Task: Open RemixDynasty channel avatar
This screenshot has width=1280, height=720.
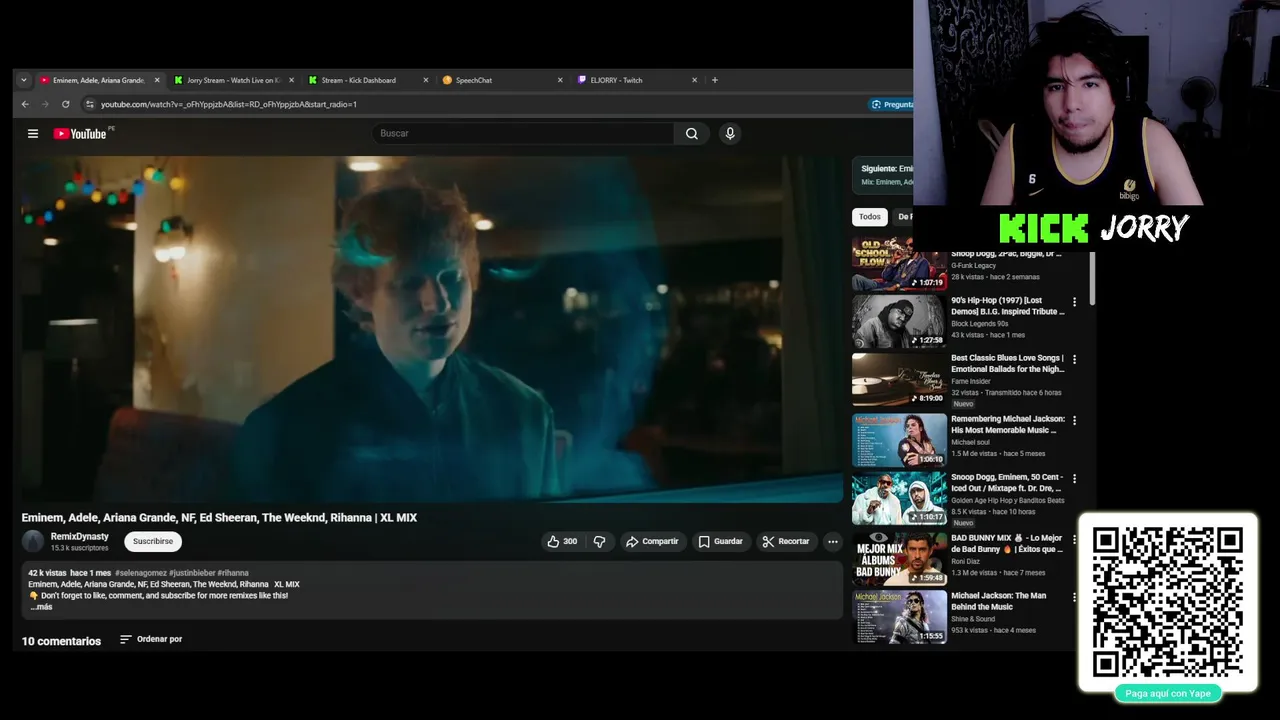Action: (33, 541)
